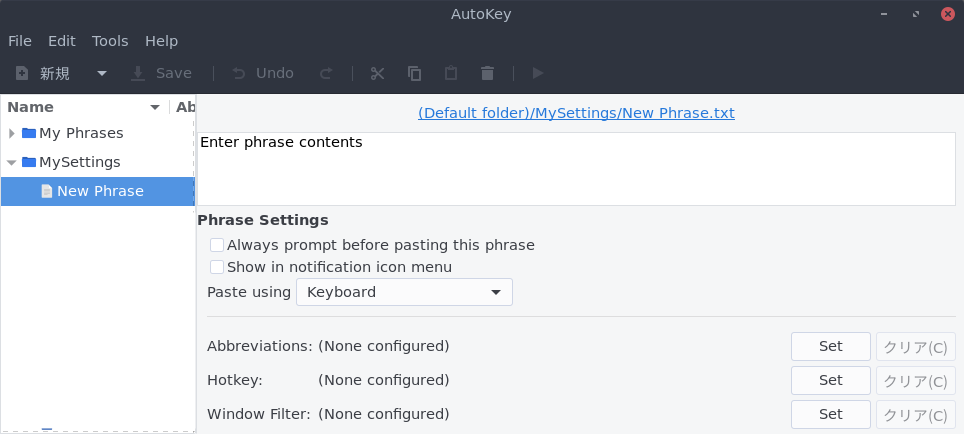The width and height of the screenshot is (964, 434).
Task: Click the folder icon of My Phrases
Action: [29, 133]
